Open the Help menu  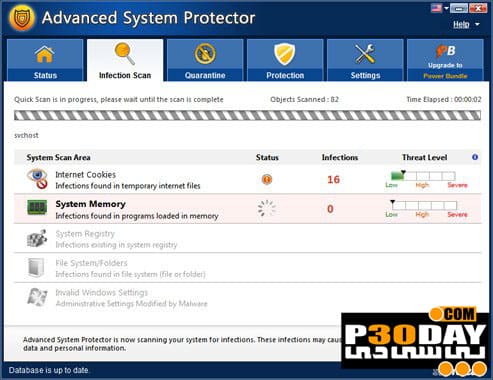pyautogui.click(x=461, y=24)
